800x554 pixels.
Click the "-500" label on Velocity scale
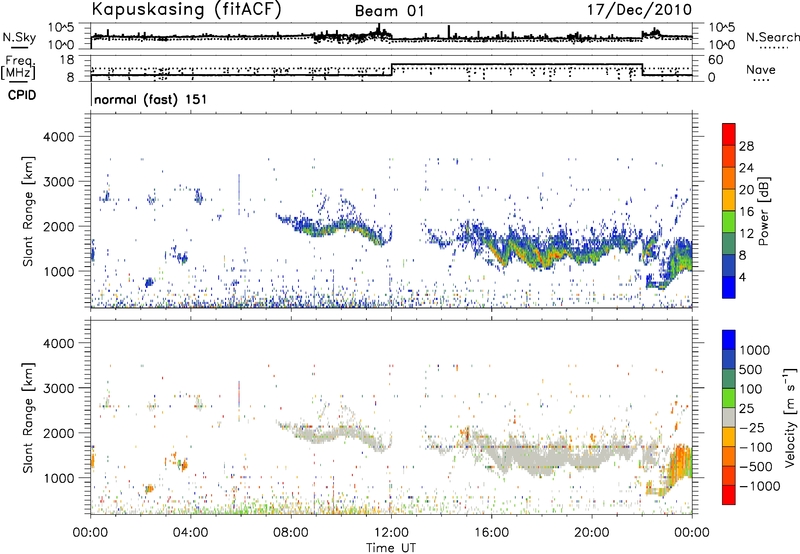coord(756,467)
